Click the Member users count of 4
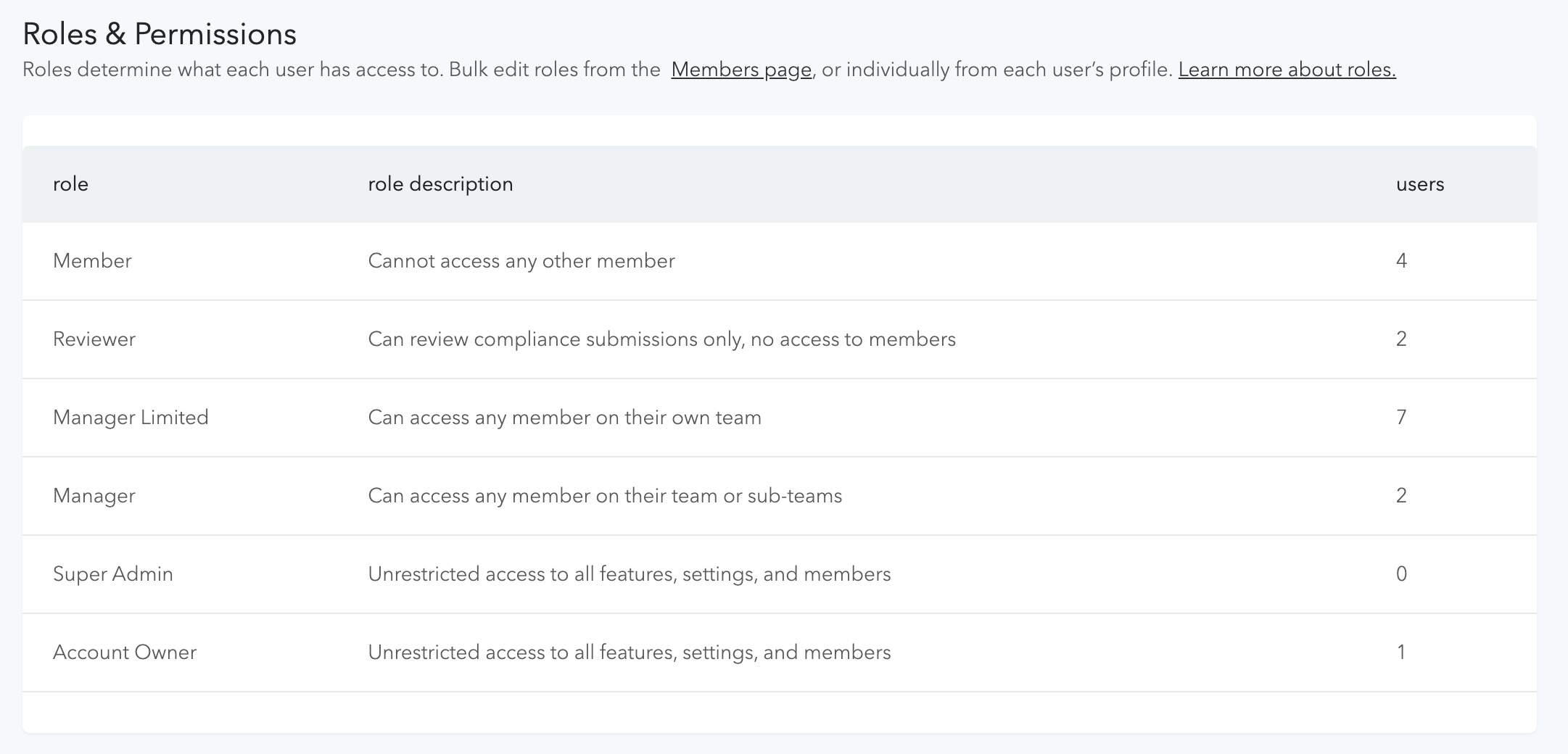This screenshot has height=754, width=1568. 1401,261
